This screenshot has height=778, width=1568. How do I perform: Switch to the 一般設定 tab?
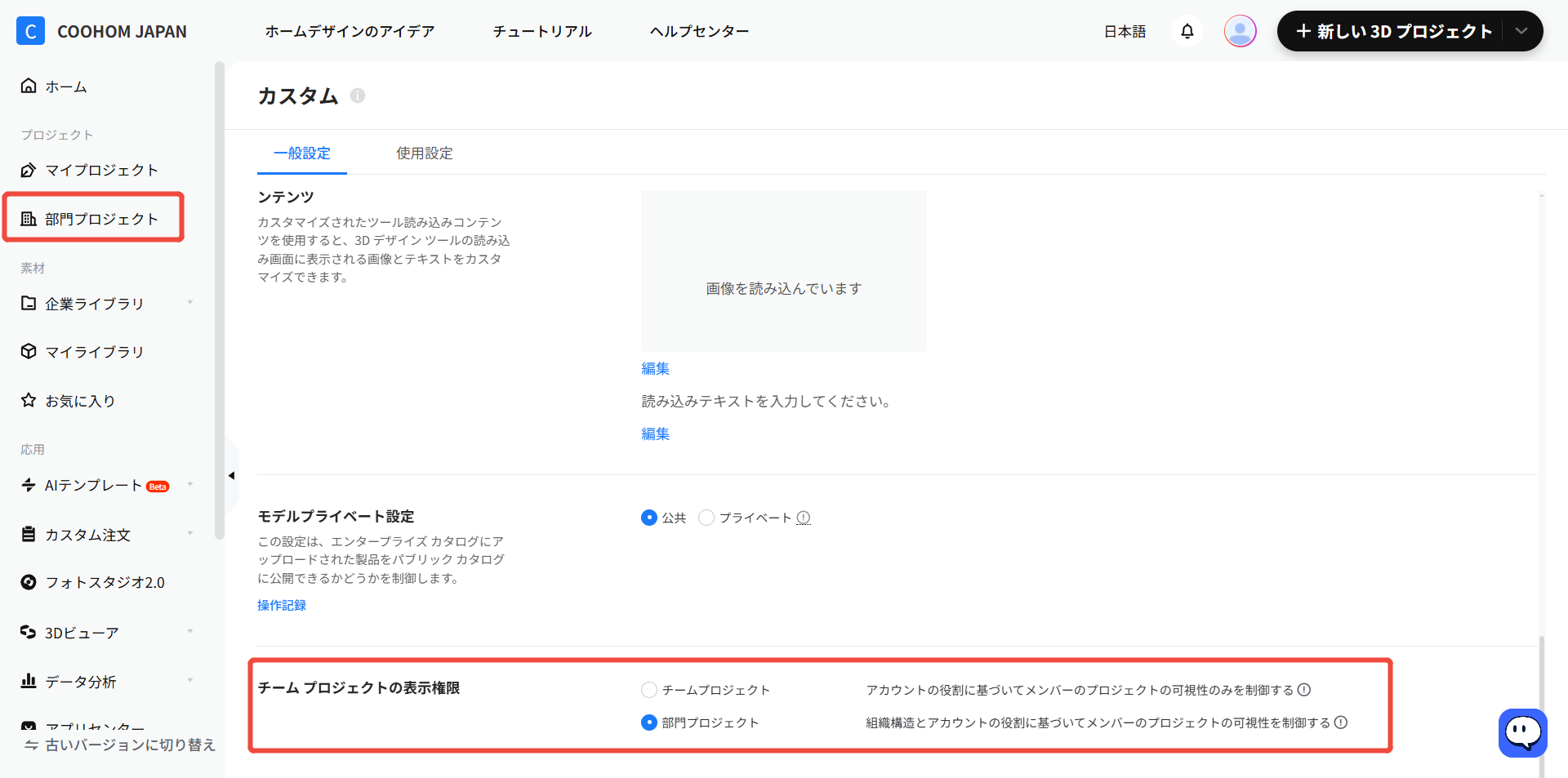(302, 153)
